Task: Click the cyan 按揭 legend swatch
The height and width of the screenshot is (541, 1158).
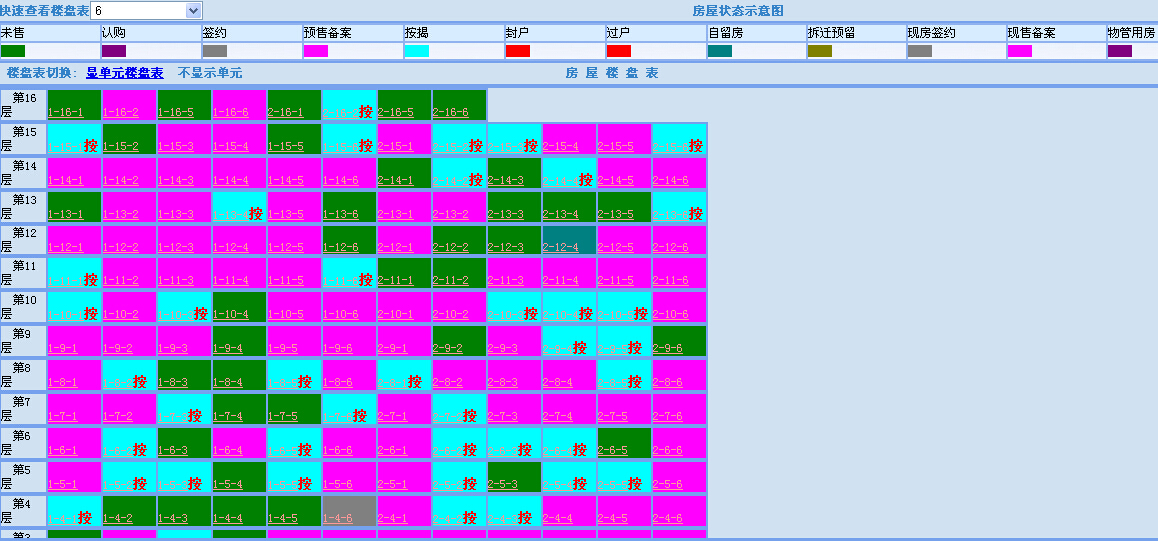Action: point(417,51)
